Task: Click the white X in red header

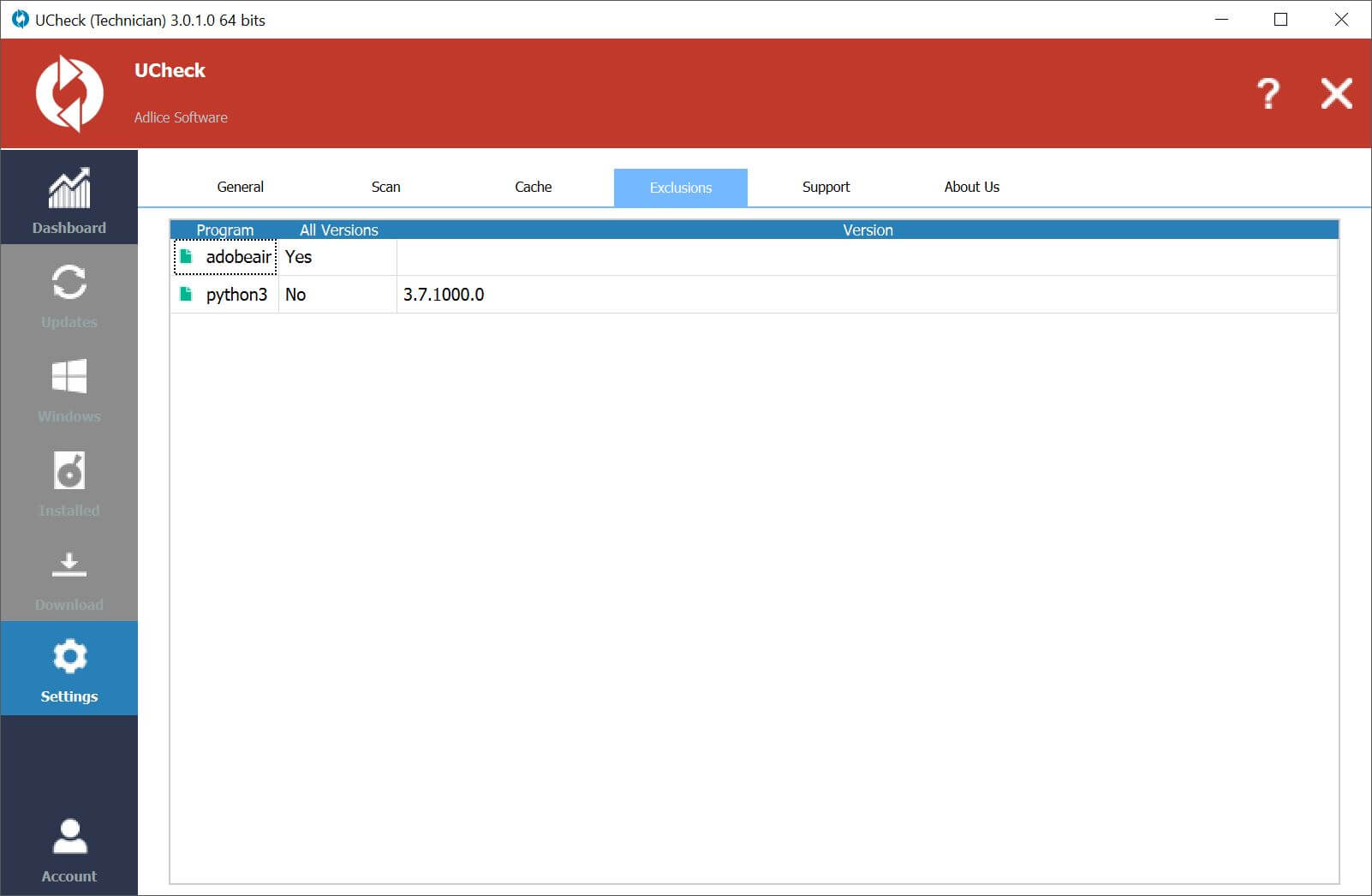Action: (1335, 93)
